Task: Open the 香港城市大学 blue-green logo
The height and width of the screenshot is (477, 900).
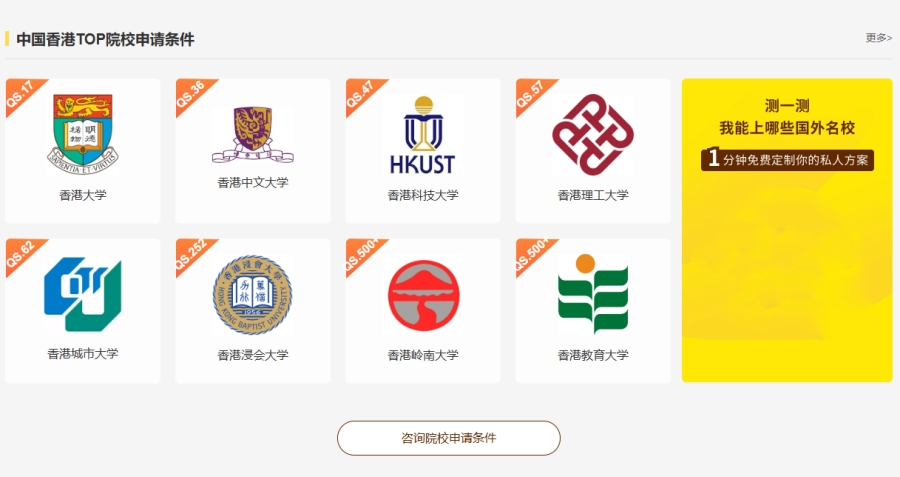Action: (x=83, y=294)
